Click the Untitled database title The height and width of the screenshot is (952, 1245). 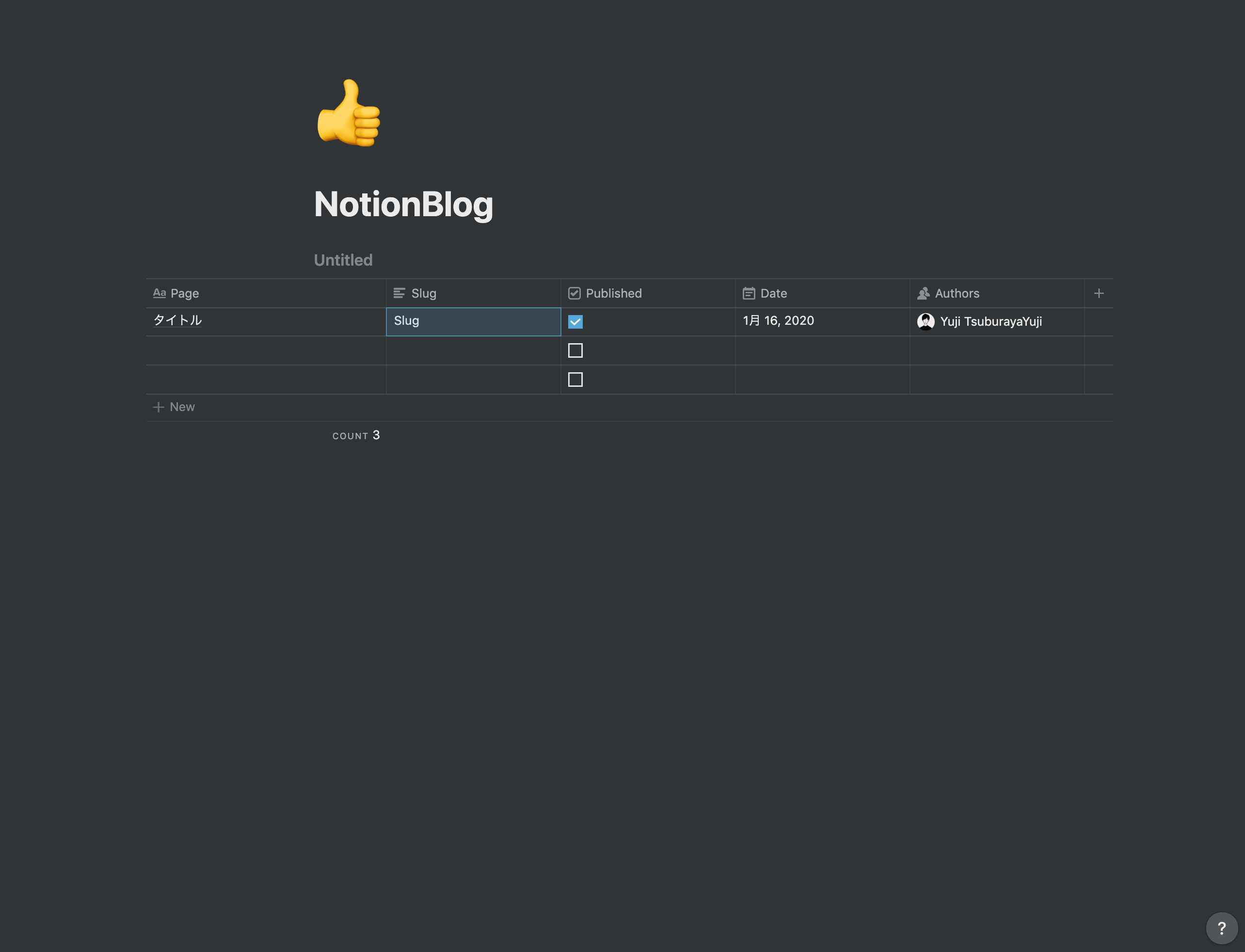(x=343, y=260)
